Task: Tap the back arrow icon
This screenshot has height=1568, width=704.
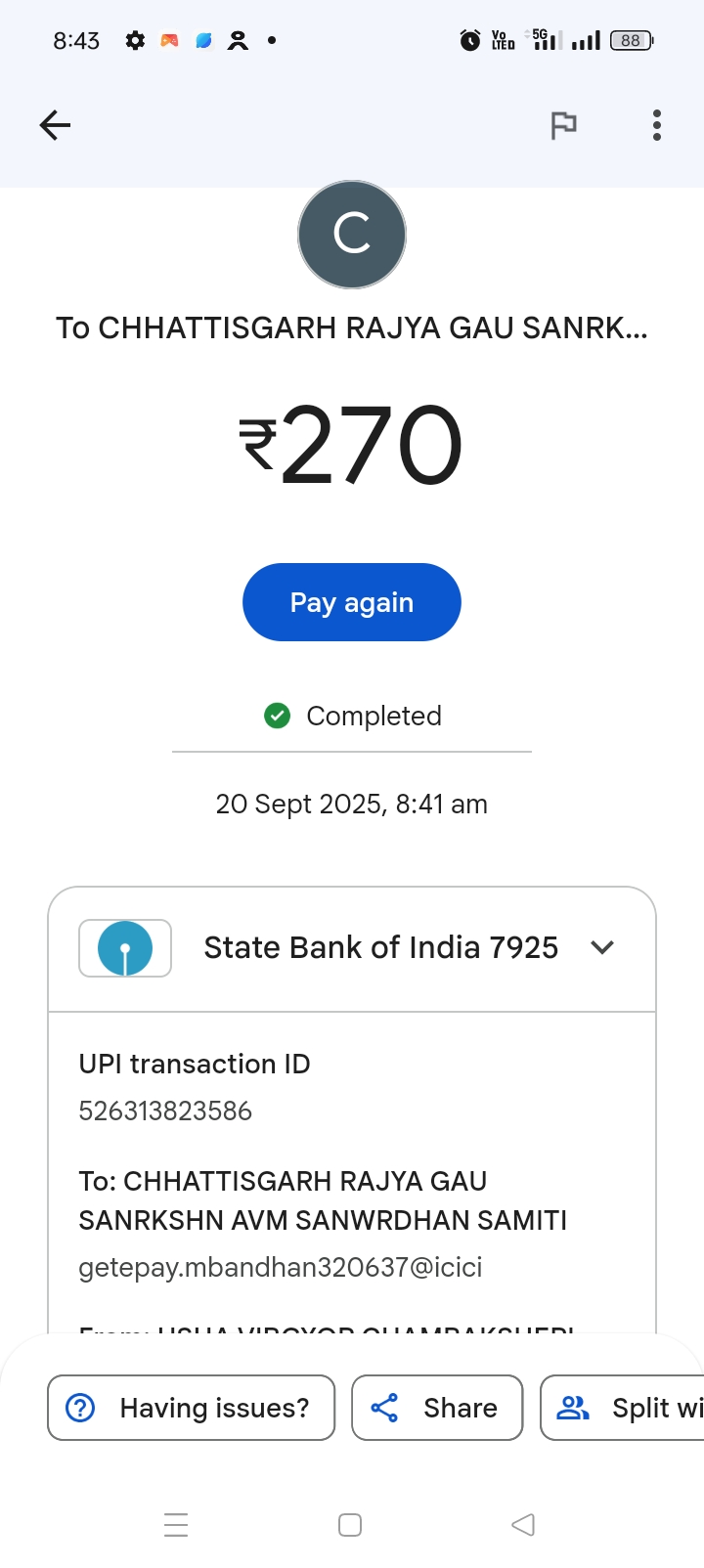Action: [55, 125]
